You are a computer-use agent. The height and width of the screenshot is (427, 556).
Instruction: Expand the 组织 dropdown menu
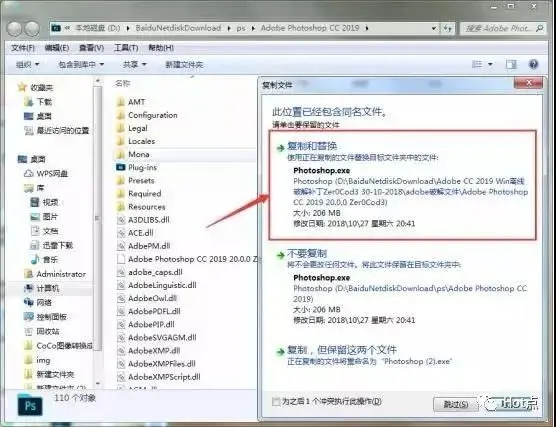pyautogui.click(x=28, y=65)
